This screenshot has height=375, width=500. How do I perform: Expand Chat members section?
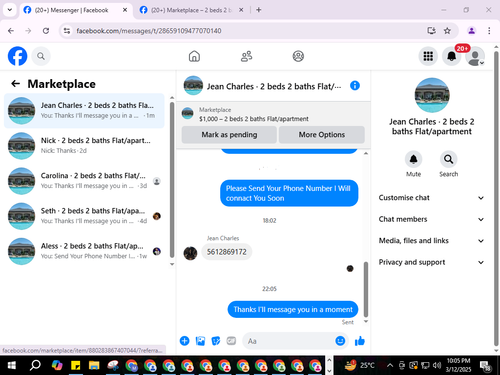(431, 219)
